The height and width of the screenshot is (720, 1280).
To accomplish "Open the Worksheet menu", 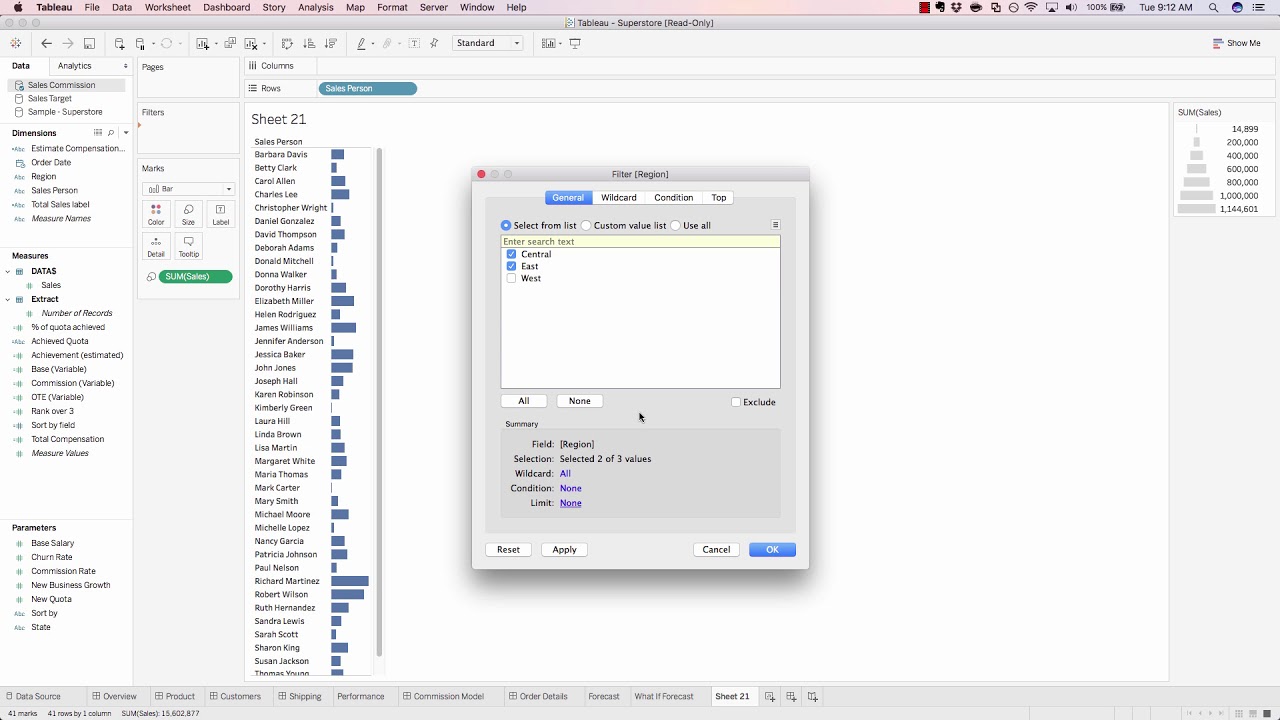I will 167,7.
